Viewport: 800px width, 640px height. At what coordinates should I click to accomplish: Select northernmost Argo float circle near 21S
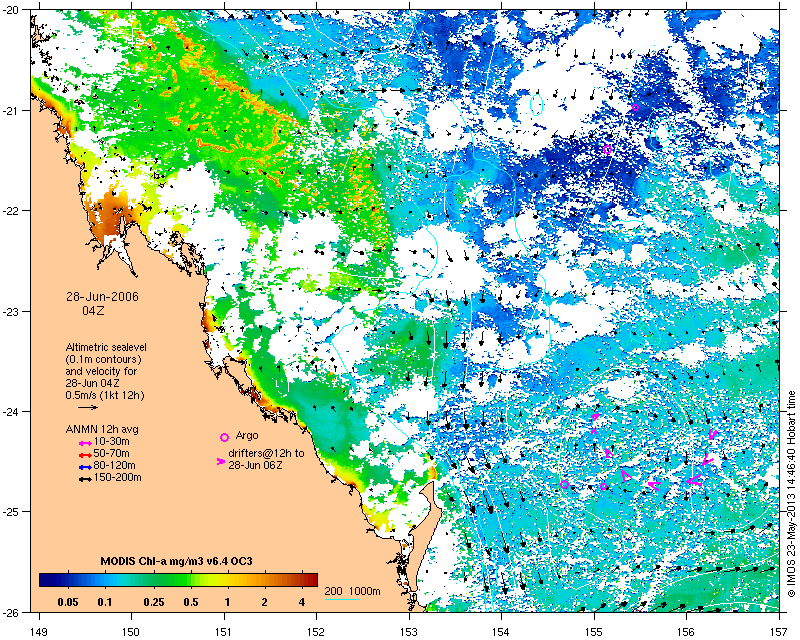coord(635,107)
